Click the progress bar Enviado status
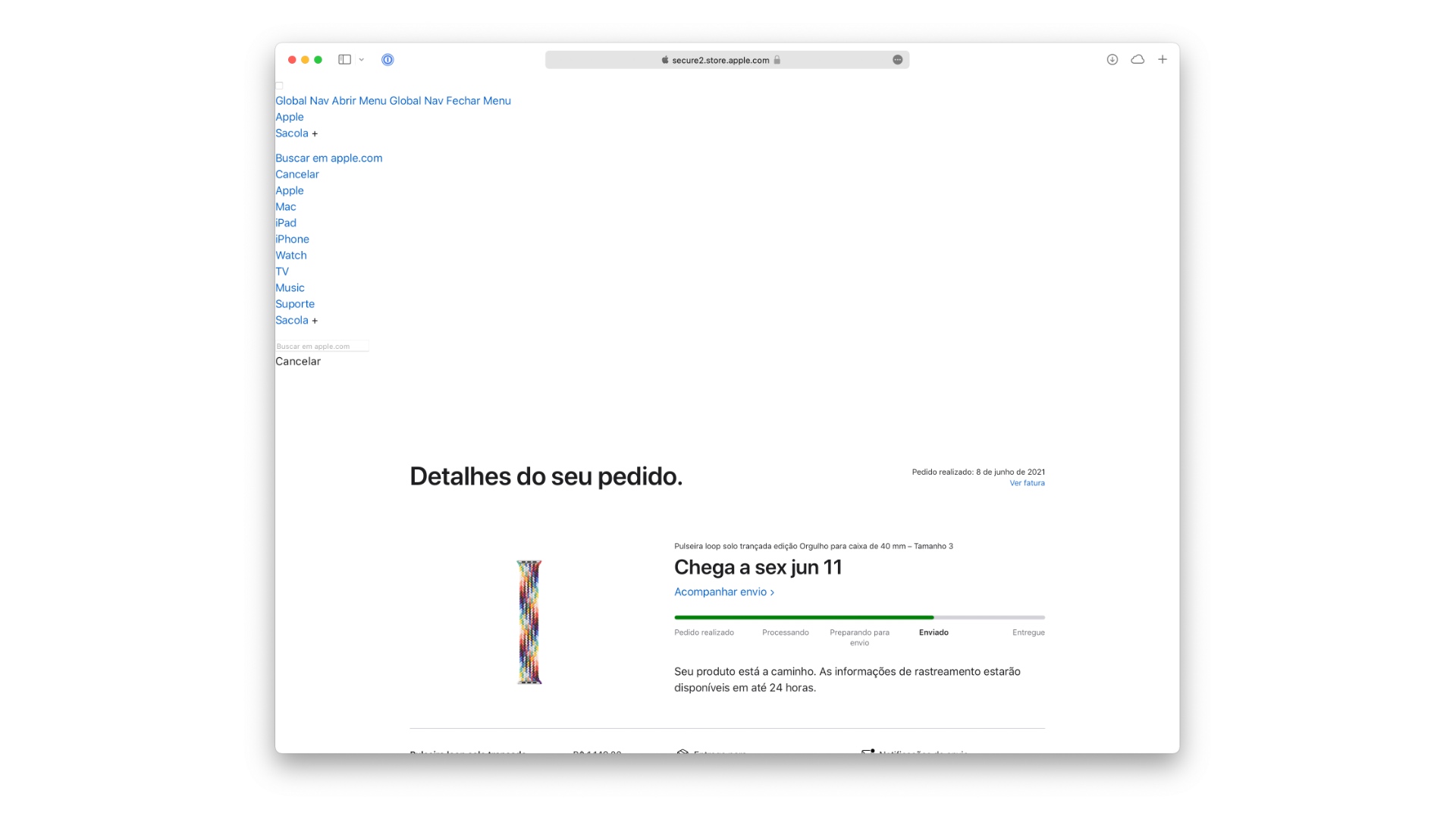 932,631
